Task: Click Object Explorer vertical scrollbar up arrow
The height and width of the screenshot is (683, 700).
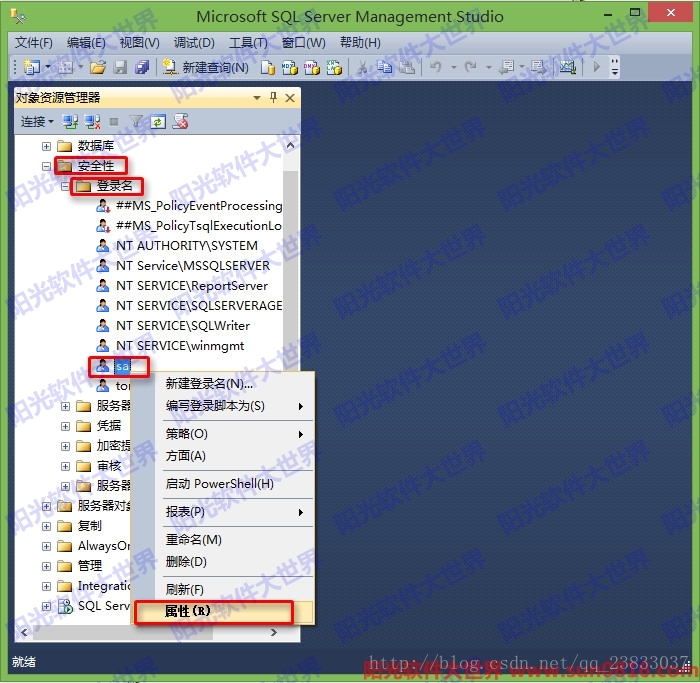Action: click(290, 146)
